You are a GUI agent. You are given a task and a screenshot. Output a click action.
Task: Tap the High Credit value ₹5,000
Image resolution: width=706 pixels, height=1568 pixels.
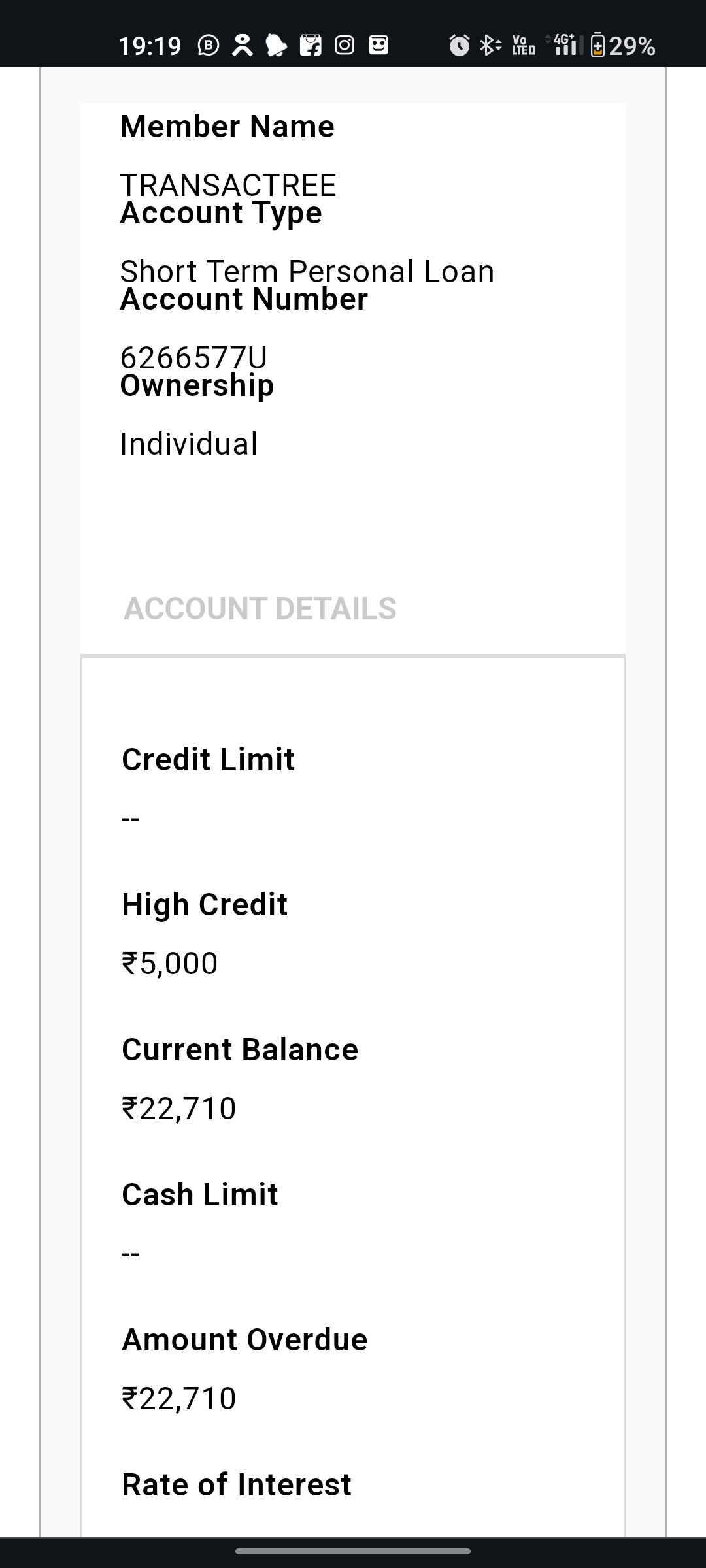(170, 964)
